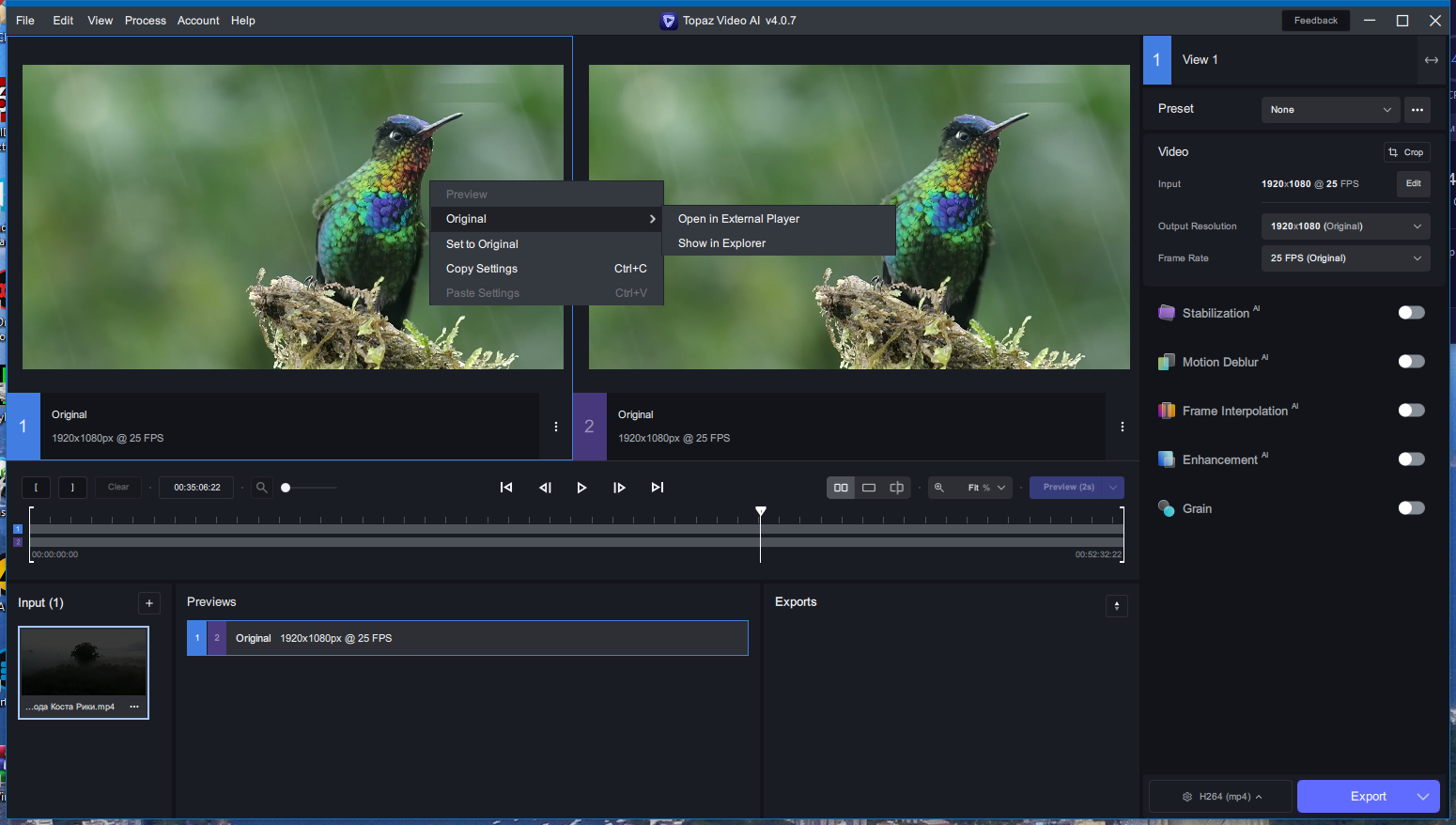
Task: Select split comparison view mode
Action: (897, 487)
